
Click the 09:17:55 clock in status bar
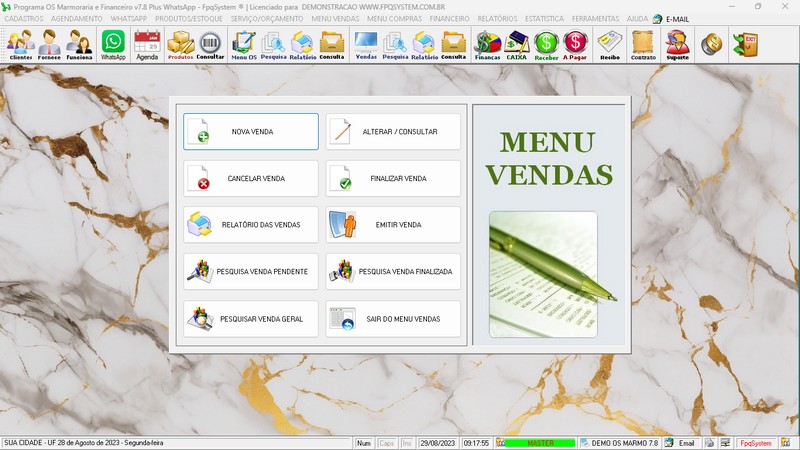pyautogui.click(x=476, y=443)
